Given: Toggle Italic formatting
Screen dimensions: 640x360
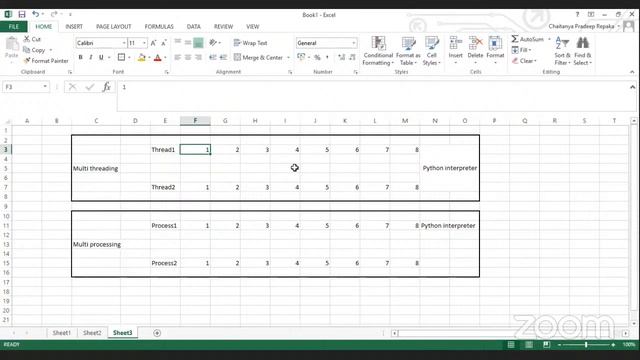Looking at the screenshot, I should [x=91, y=58].
